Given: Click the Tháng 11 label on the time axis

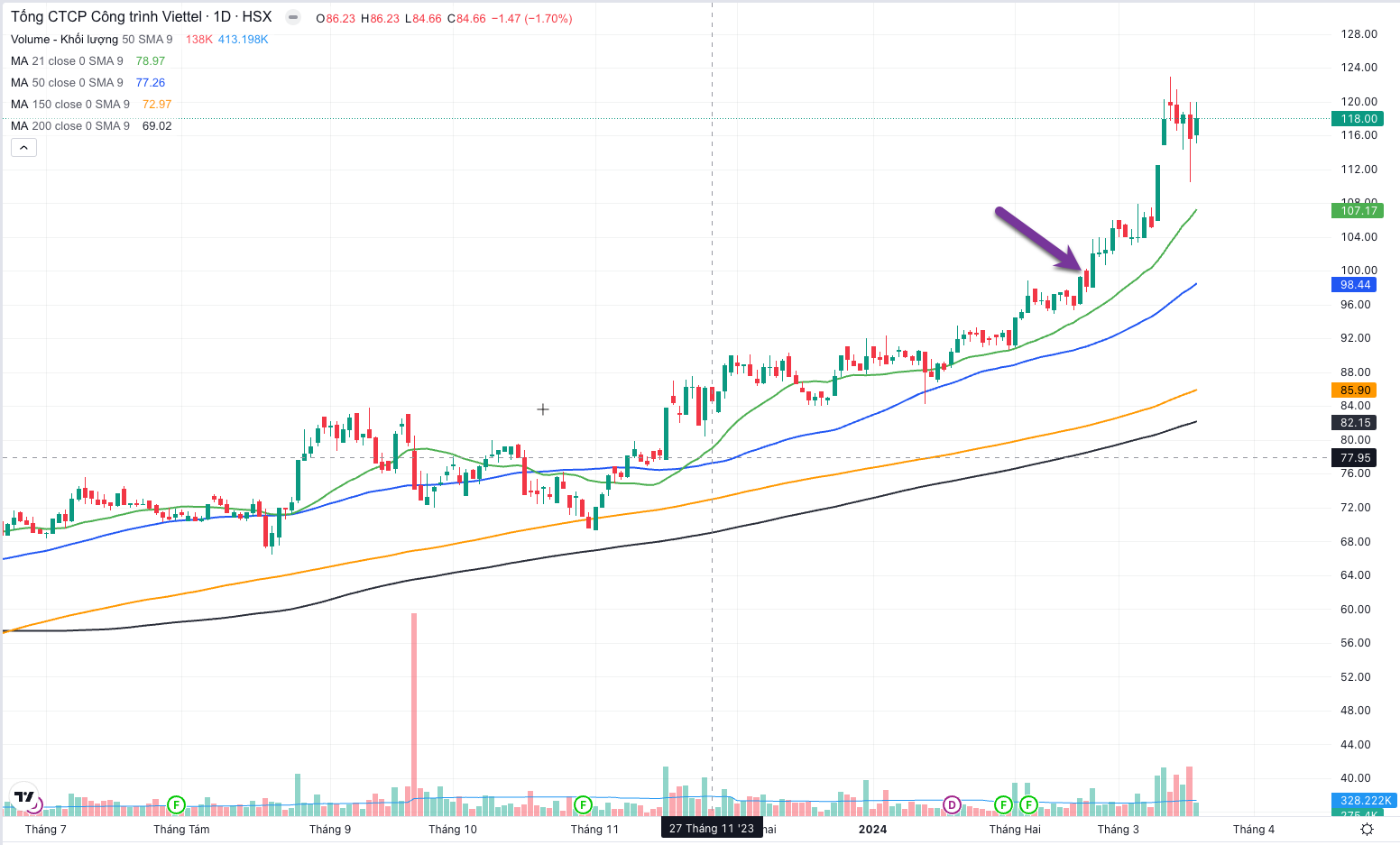Looking at the screenshot, I should click(x=595, y=830).
